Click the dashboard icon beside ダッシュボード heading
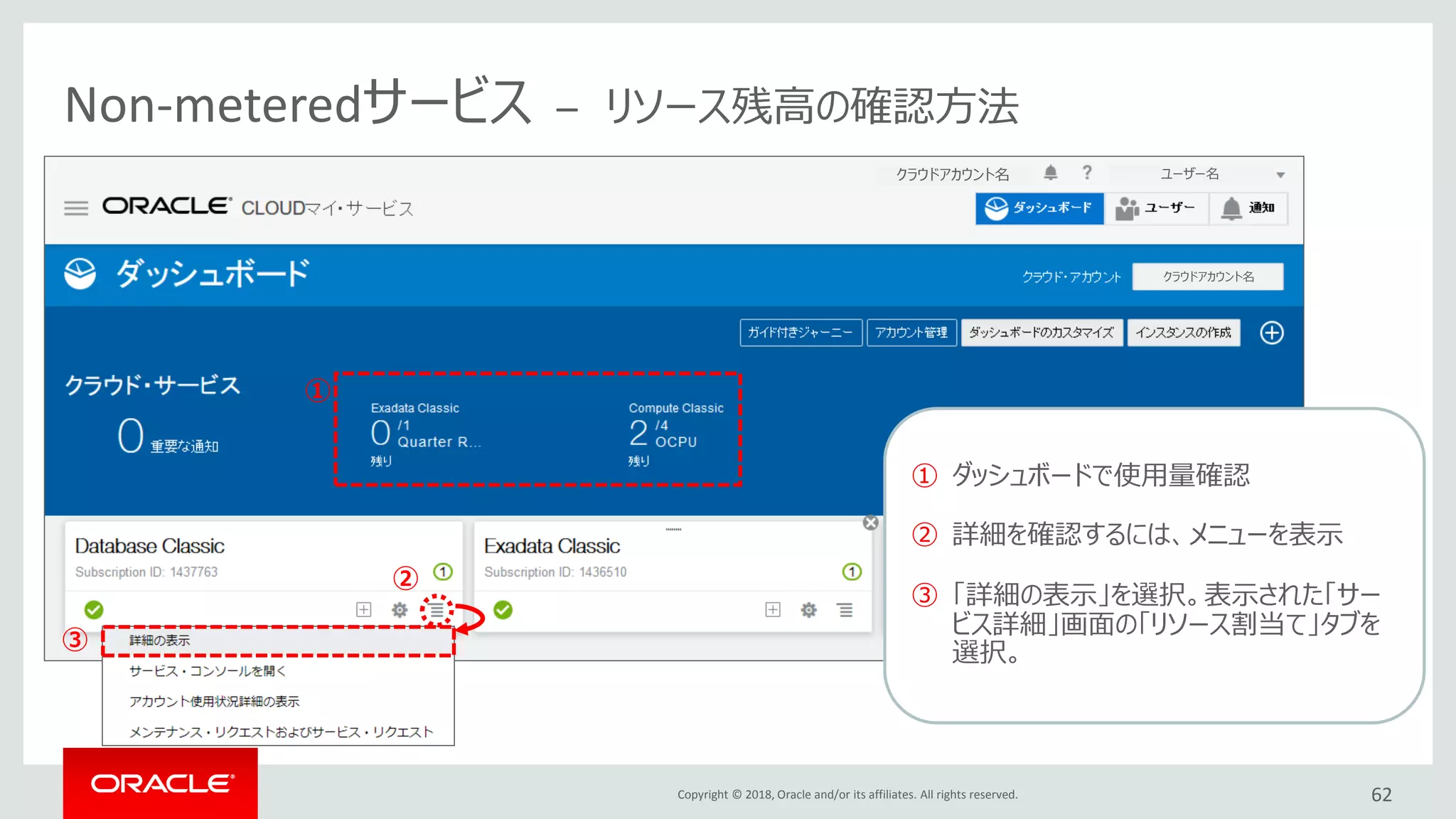 click(80, 274)
